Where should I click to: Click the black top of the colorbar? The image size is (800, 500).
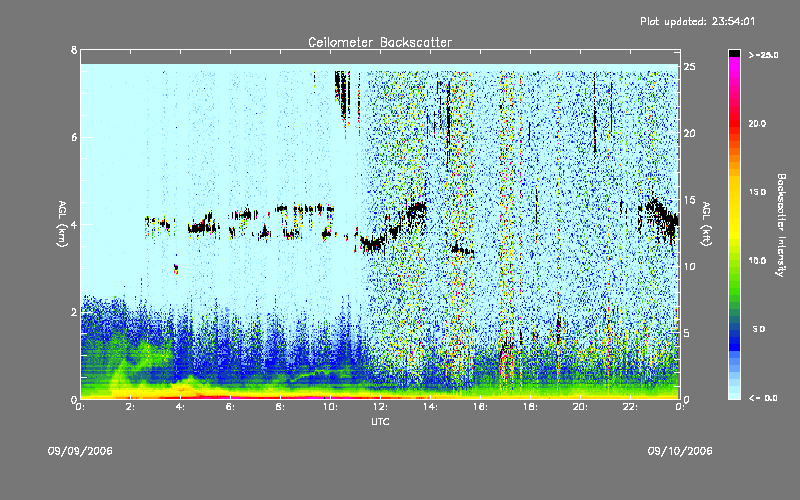(x=734, y=53)
